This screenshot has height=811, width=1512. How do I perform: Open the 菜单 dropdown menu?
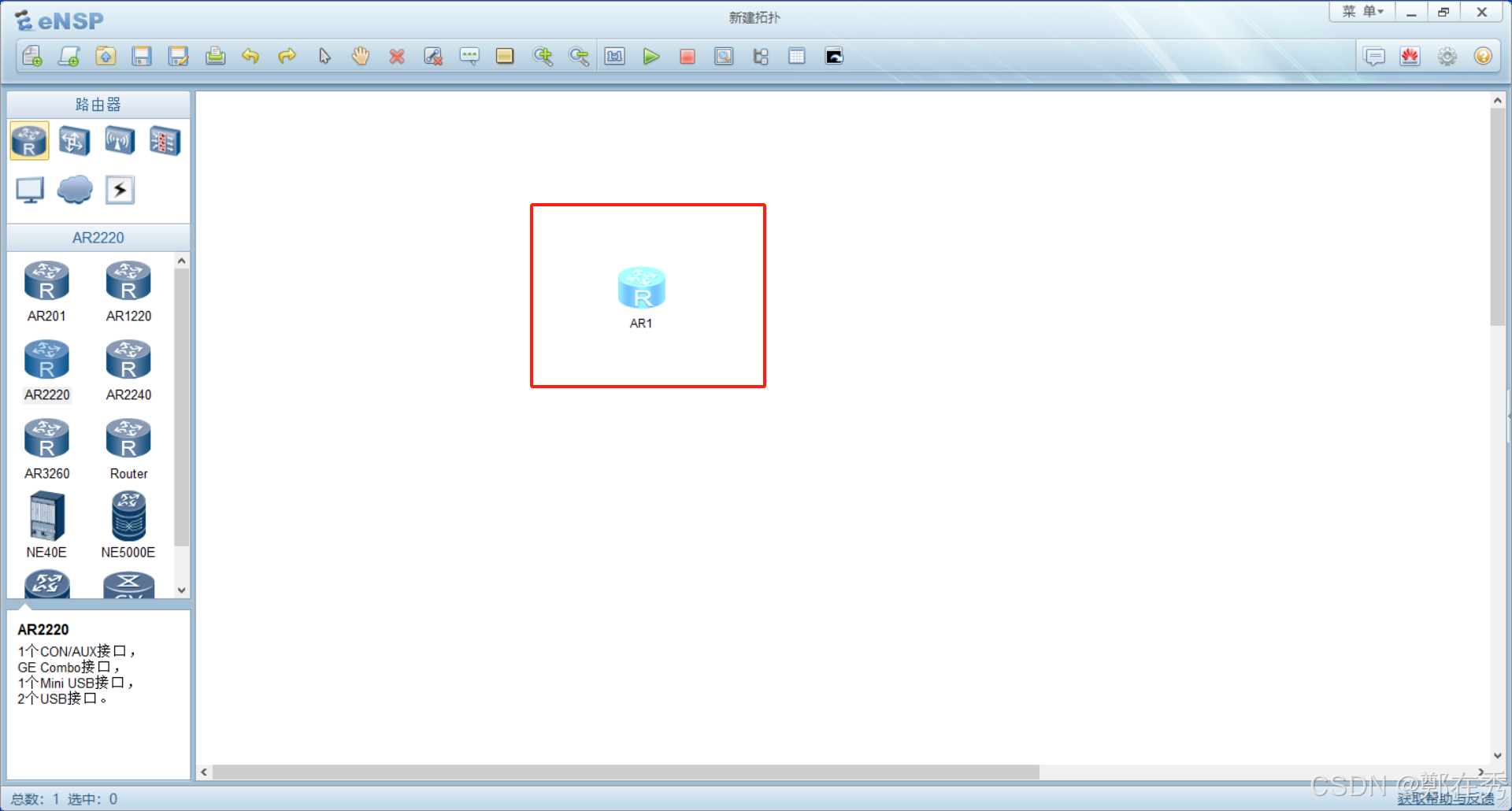1362,12
